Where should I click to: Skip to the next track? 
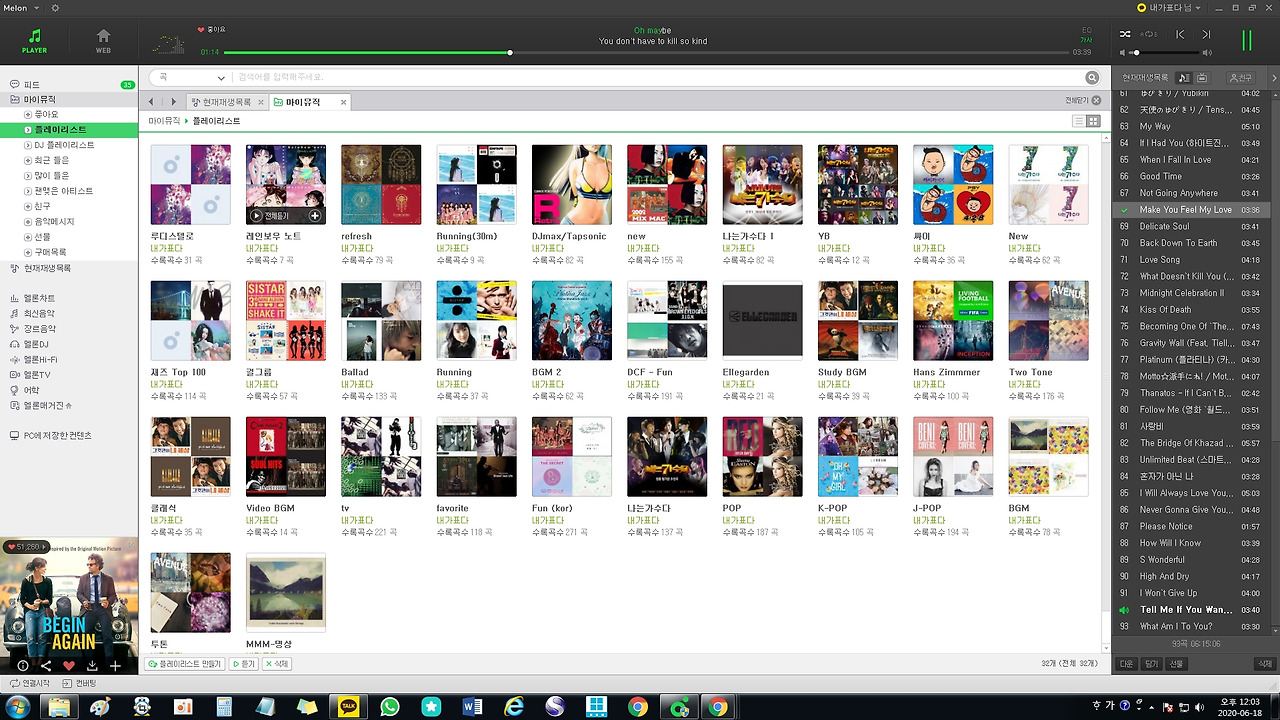click(x=1206, y=34)
